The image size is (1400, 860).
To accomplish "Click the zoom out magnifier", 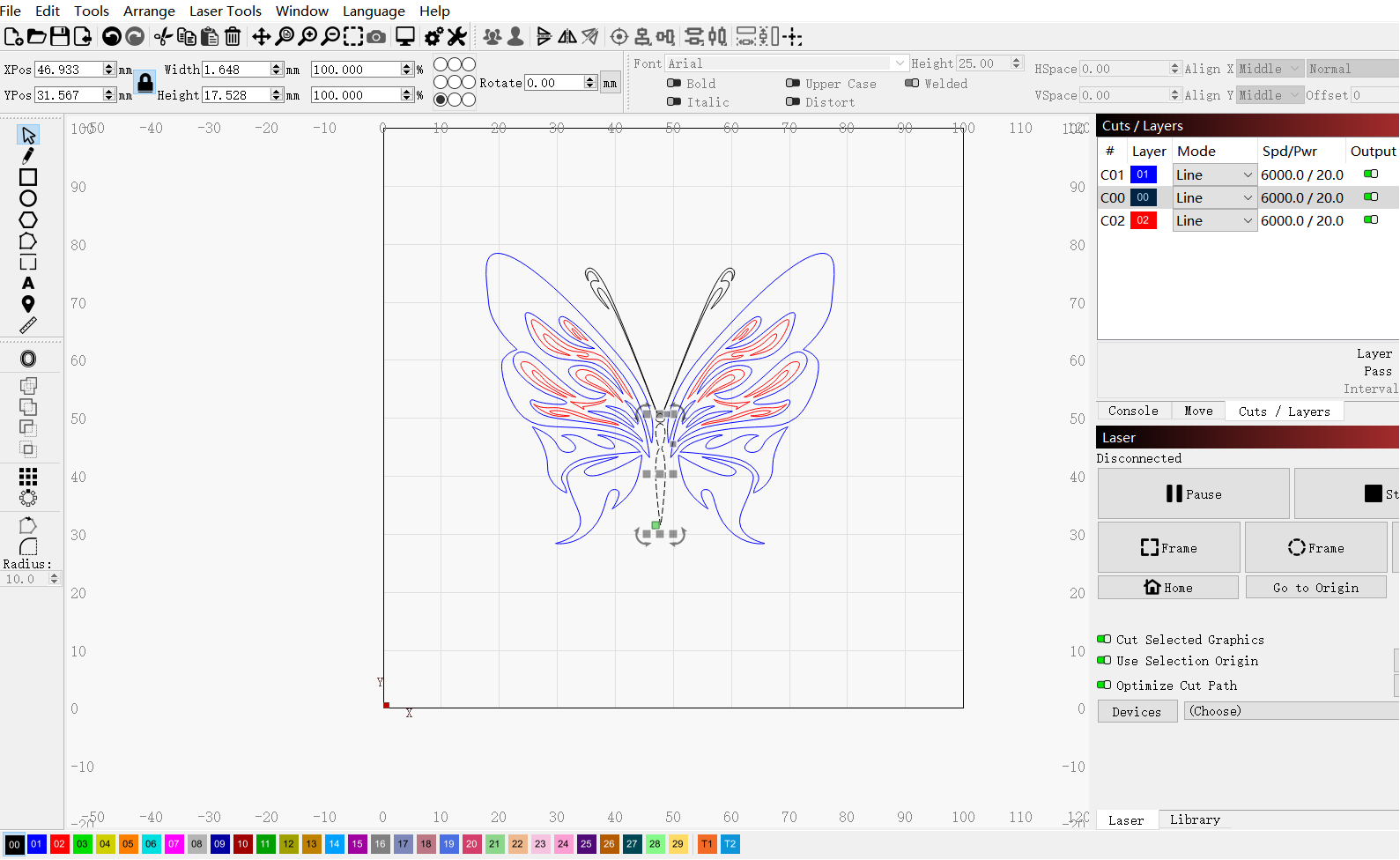I will coord(330,37).
